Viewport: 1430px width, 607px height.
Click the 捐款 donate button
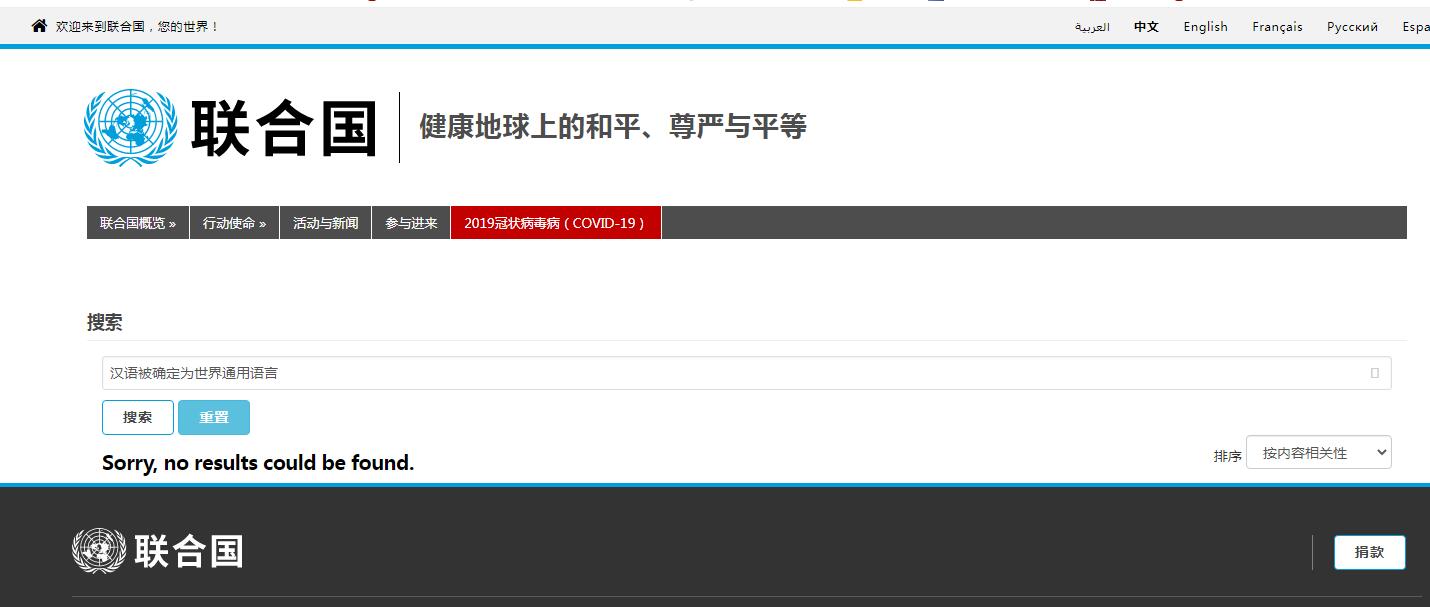coord(1369,552)
